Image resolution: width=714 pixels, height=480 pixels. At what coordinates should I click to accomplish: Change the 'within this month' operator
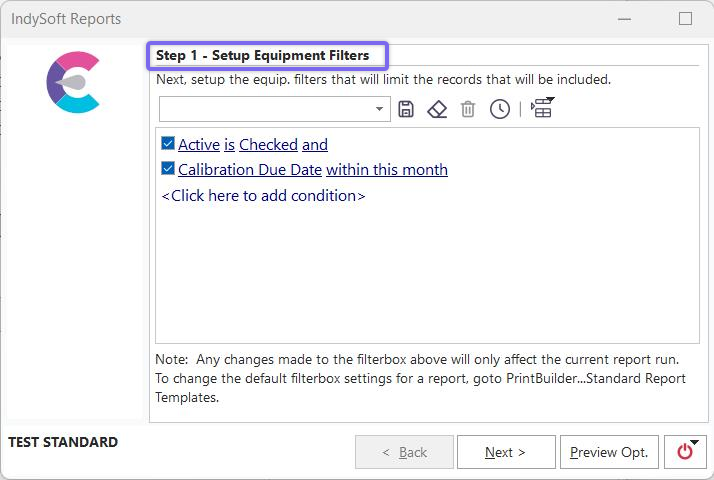(x=387, y=170)
